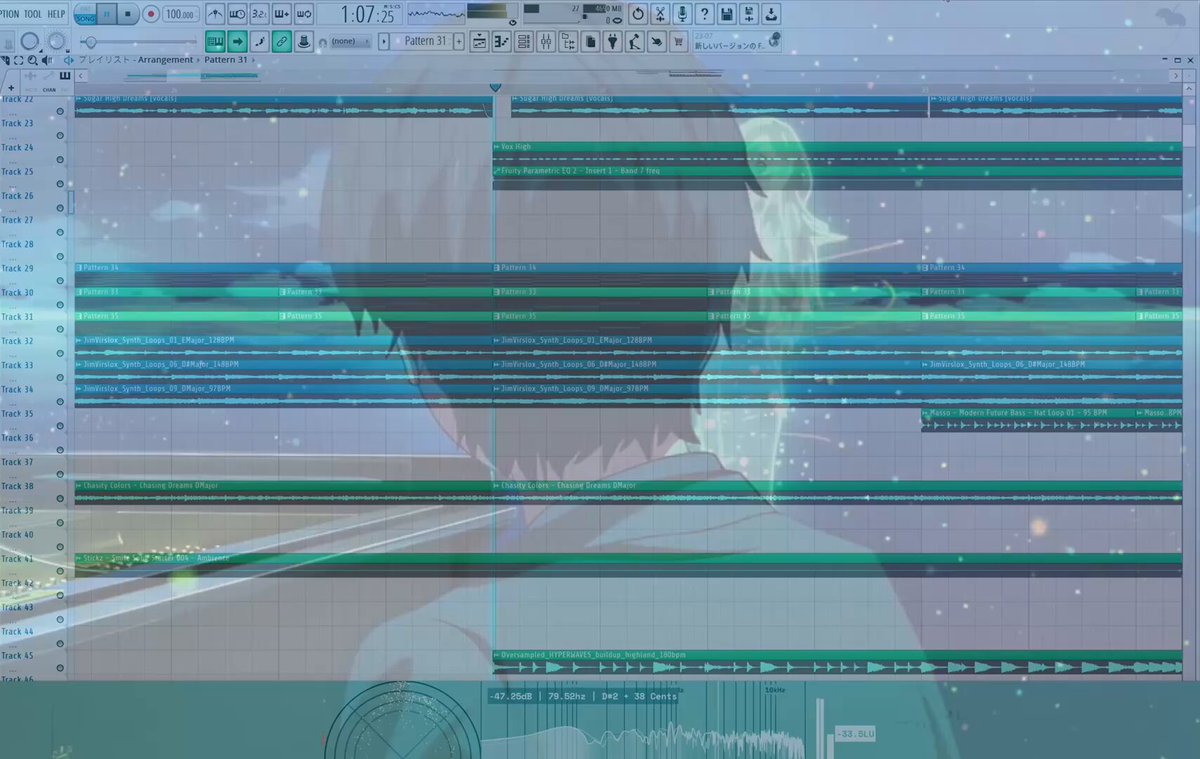The height and width of the screenshot is (759, 1200).
Task: Click the playlist zoom magnifier icon
Action: click(33, 60)
